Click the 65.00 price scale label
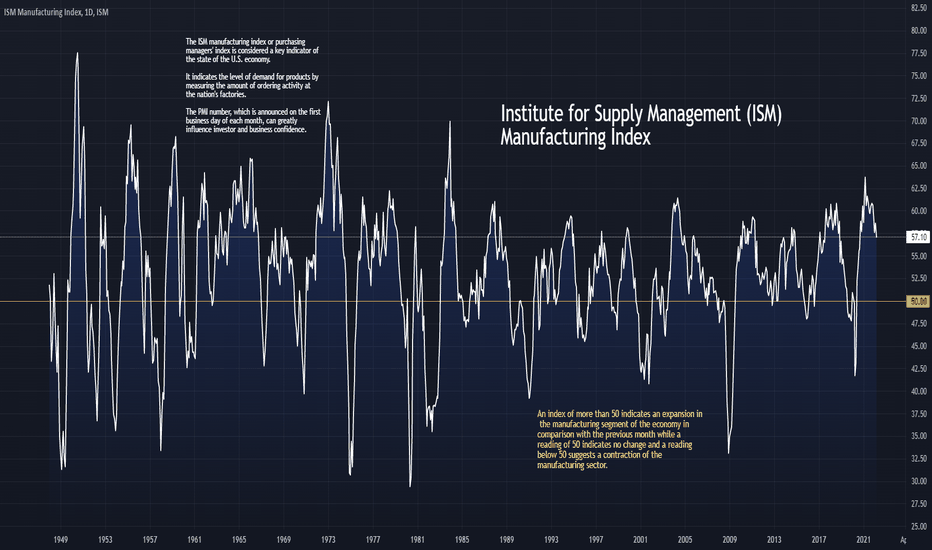 918,166
